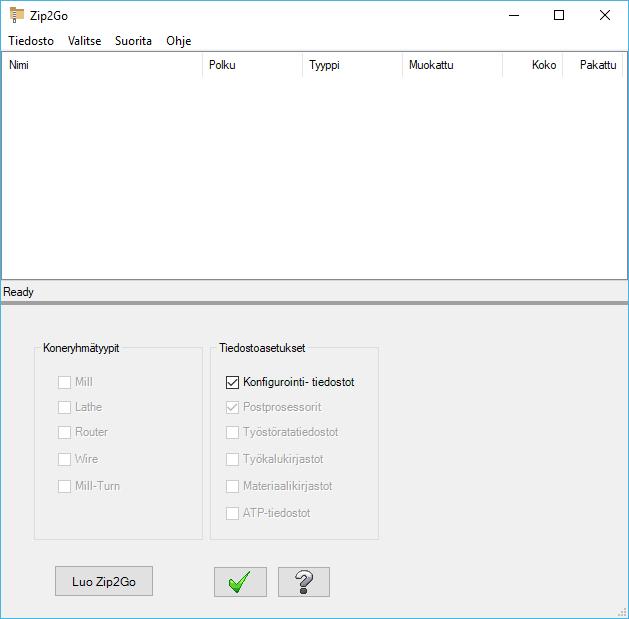Maximize the Zip2Go window
The image size is (629, 619).
pos(559,15)
